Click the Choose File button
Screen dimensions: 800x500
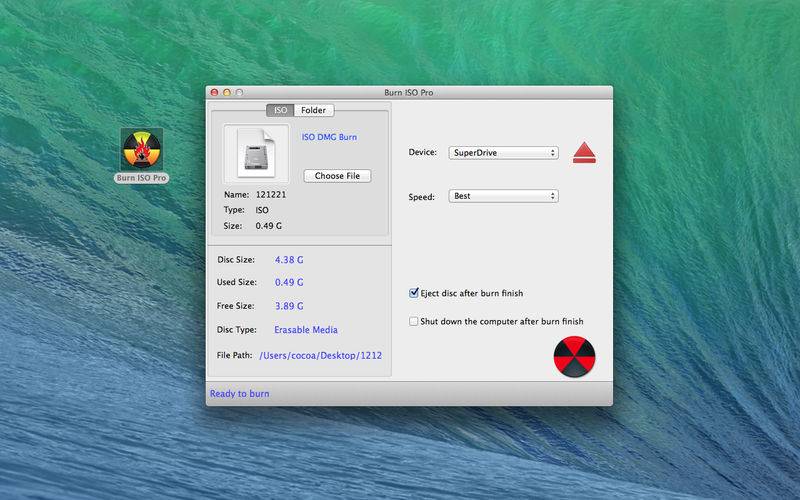(x=337, y=176)
